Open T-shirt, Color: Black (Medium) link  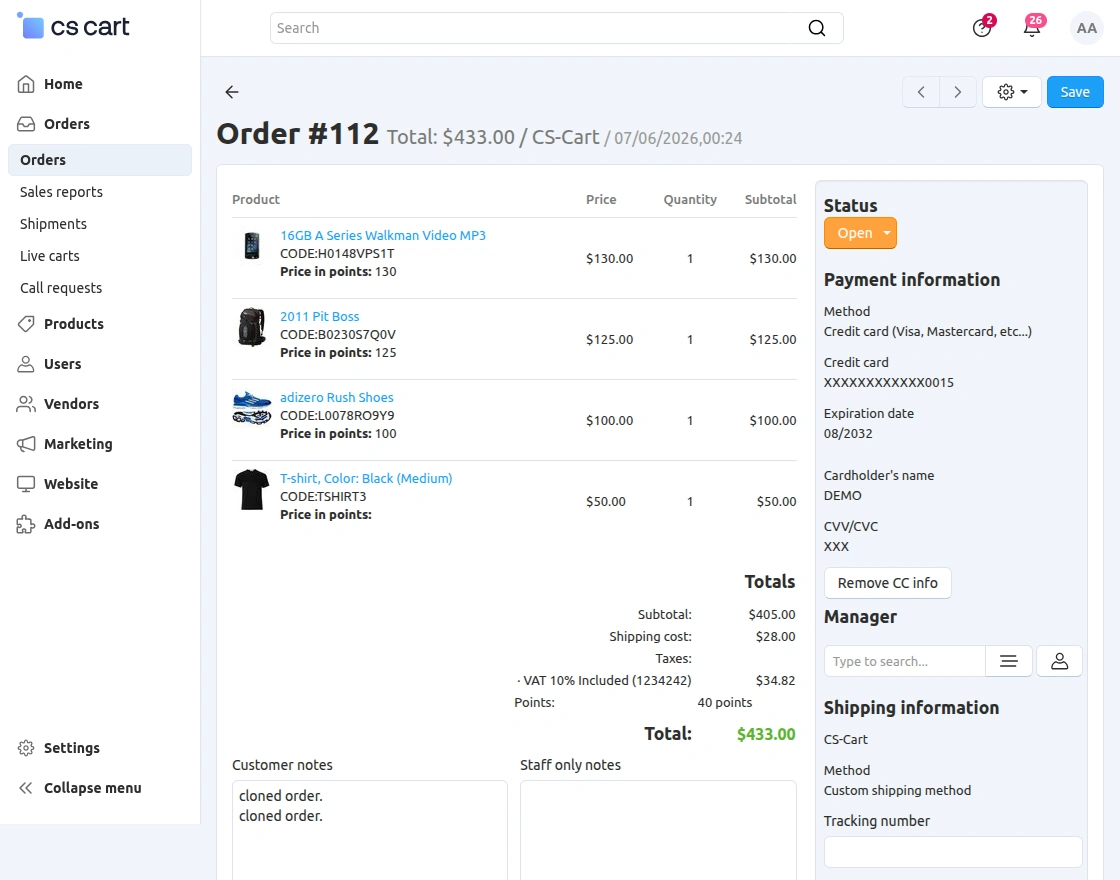click(366, 479)
